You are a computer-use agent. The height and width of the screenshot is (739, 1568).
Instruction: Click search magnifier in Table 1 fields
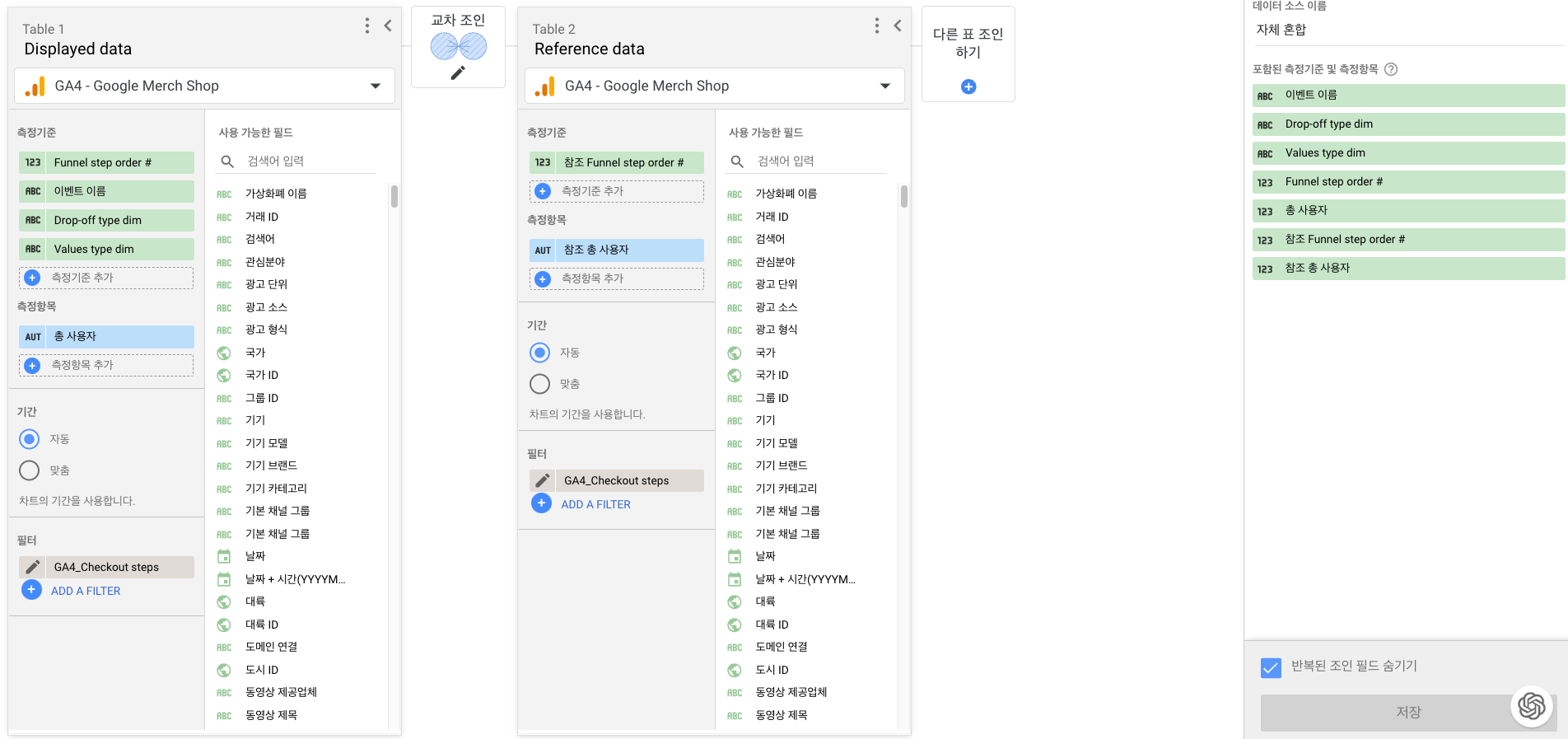pos(227,161)
